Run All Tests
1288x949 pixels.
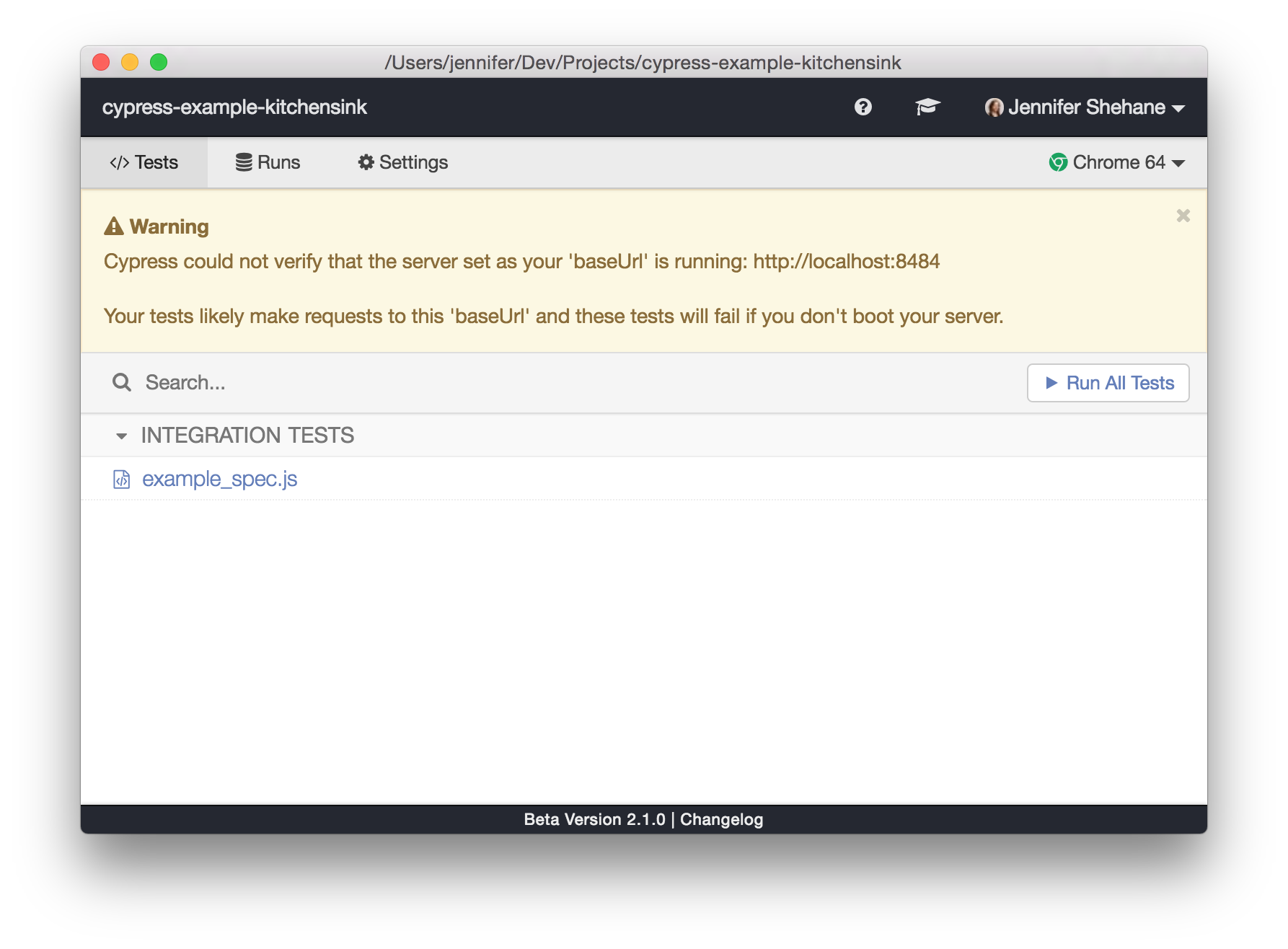1108,383
